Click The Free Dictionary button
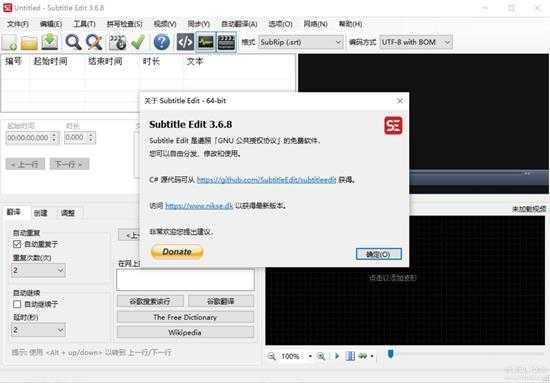The width and height of the screenshot is (550, 383). [x=185, y=317]
